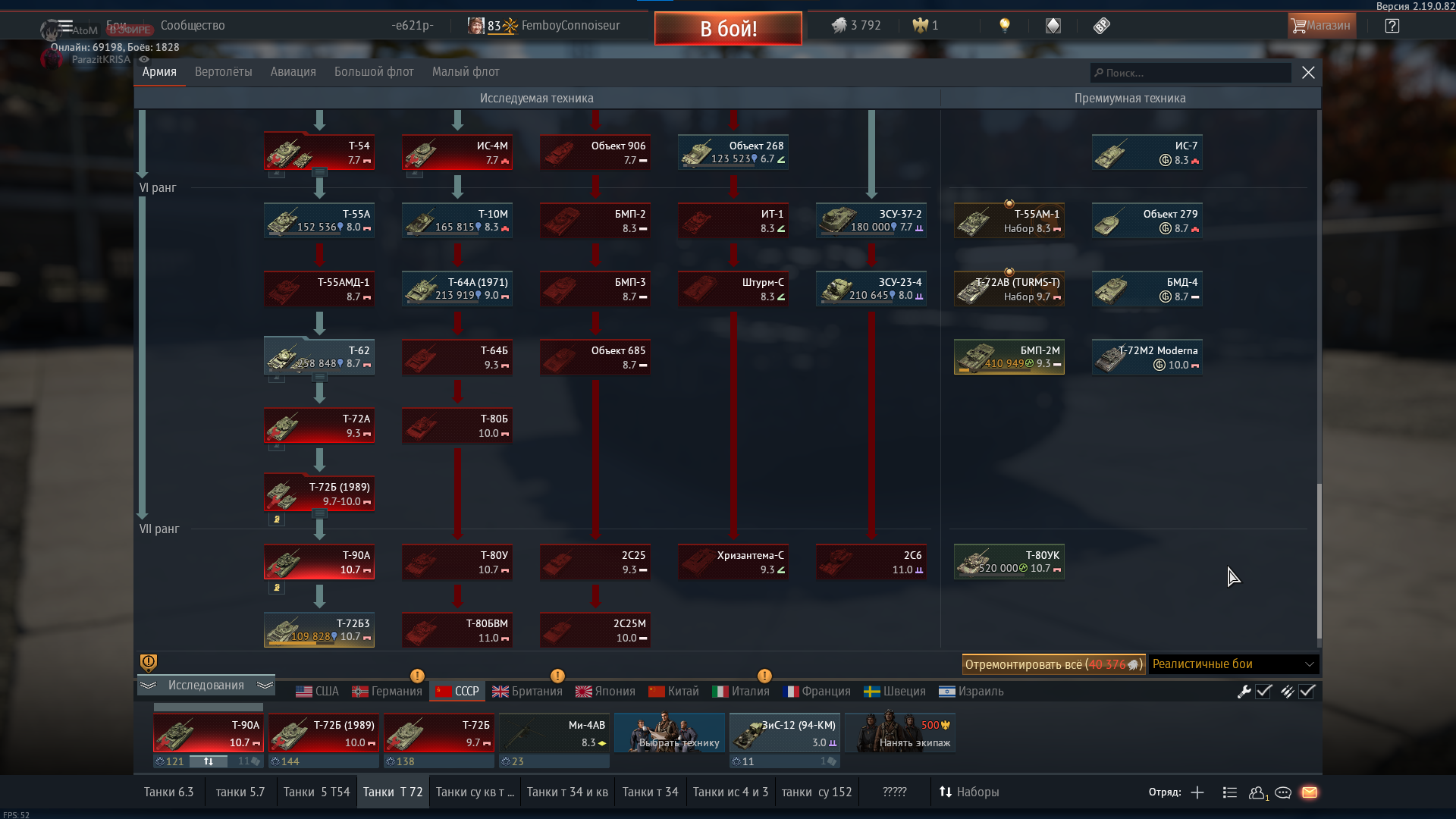Choose the Израиль nation tab

971,692
